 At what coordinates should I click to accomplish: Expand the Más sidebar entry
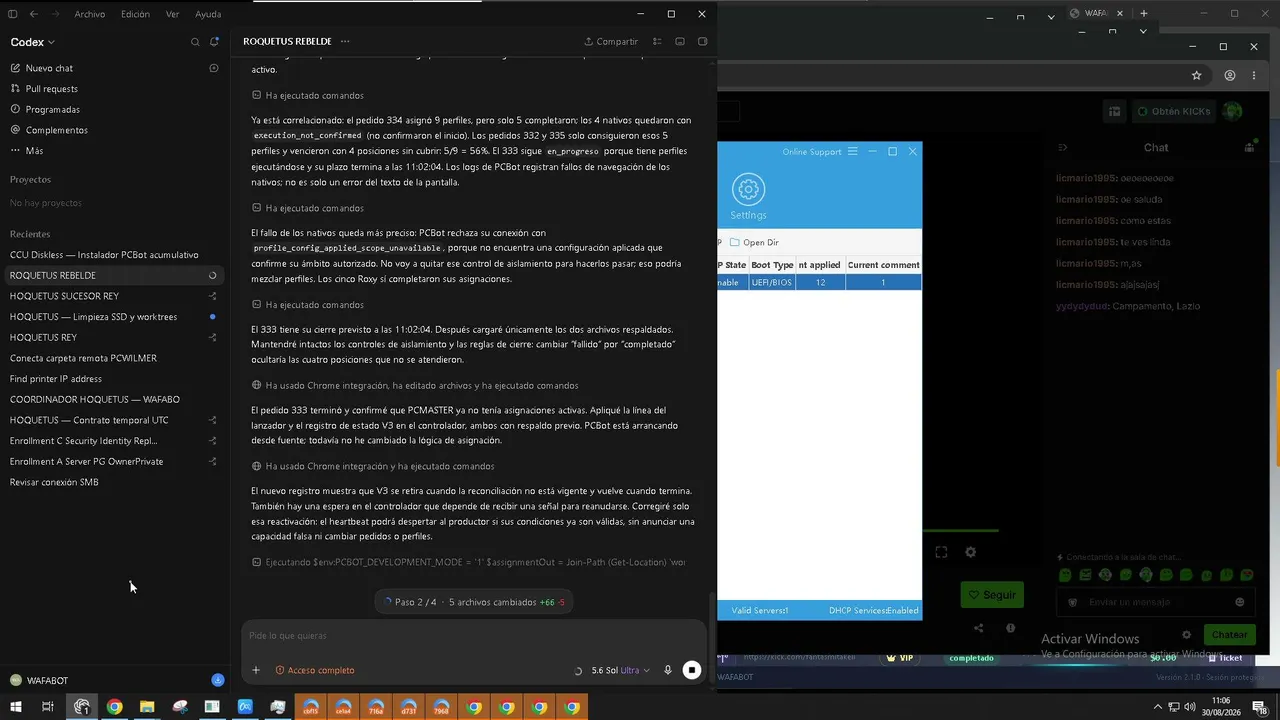click(x=34, y=151)
